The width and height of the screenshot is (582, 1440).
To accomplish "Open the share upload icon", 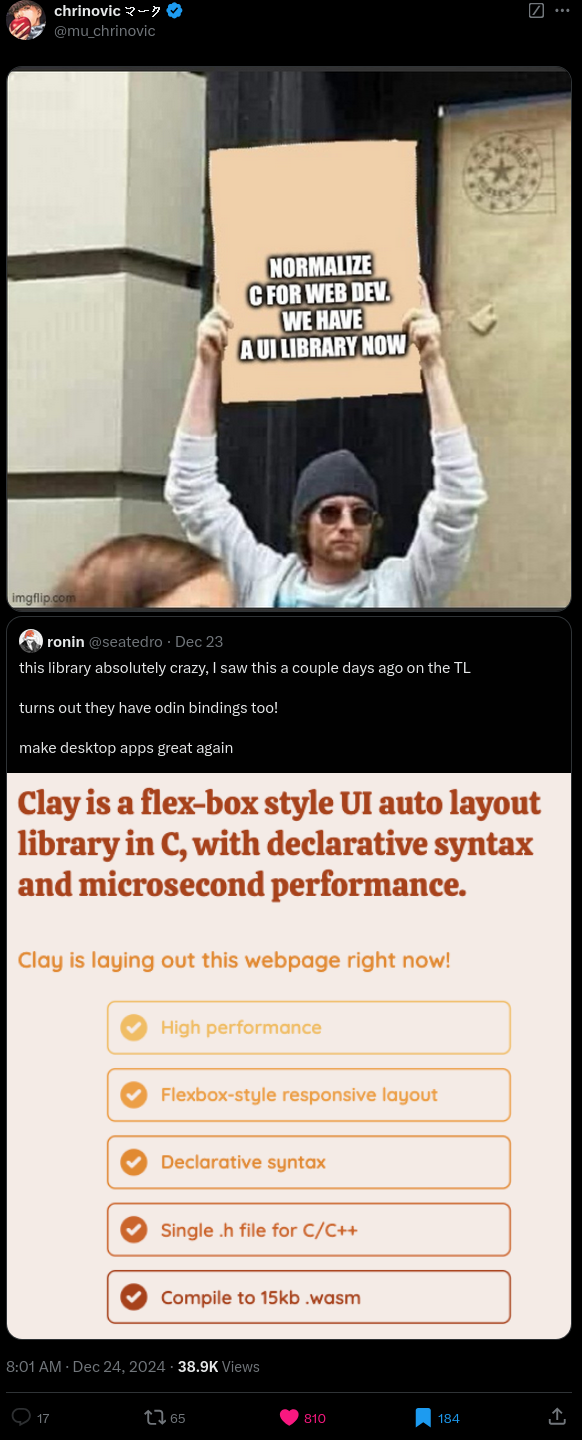I will tap(558, 1416).
